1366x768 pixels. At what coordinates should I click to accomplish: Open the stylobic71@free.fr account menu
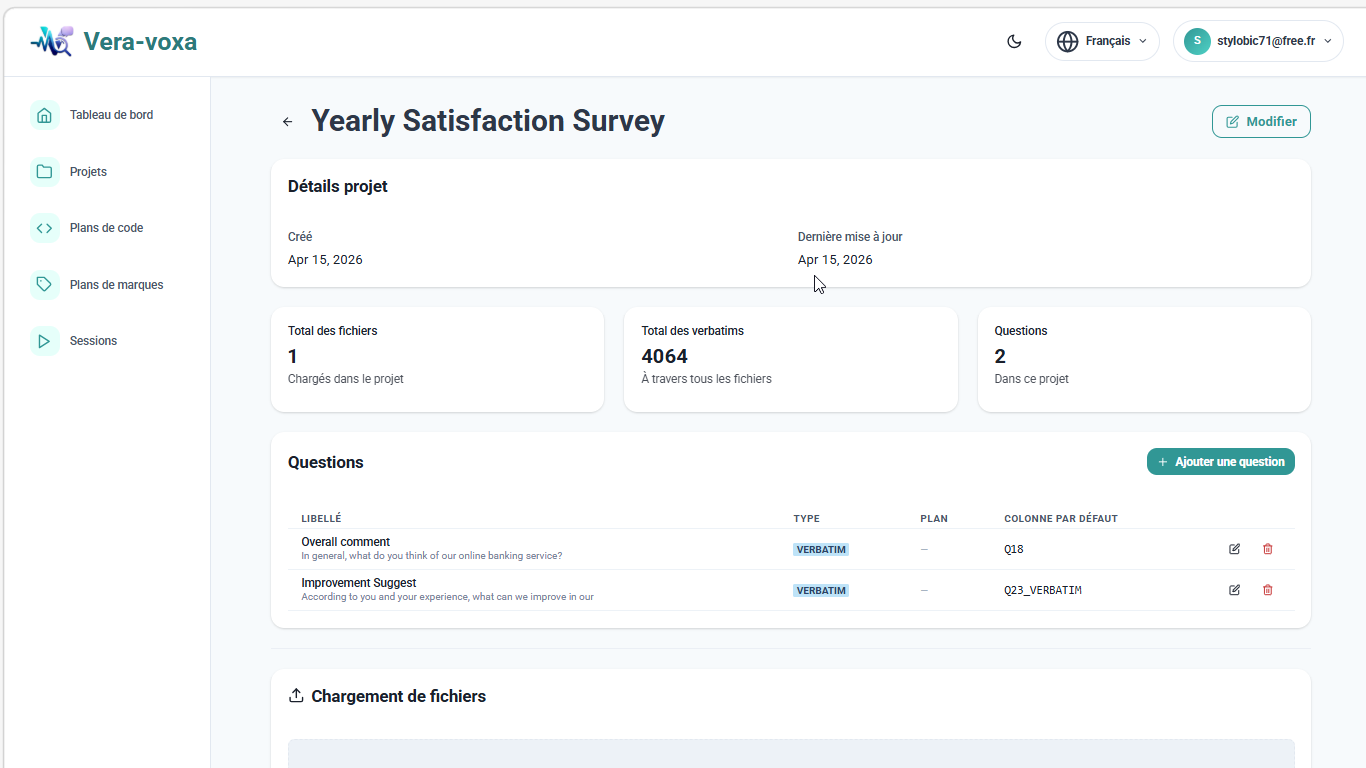(1258, 41)
